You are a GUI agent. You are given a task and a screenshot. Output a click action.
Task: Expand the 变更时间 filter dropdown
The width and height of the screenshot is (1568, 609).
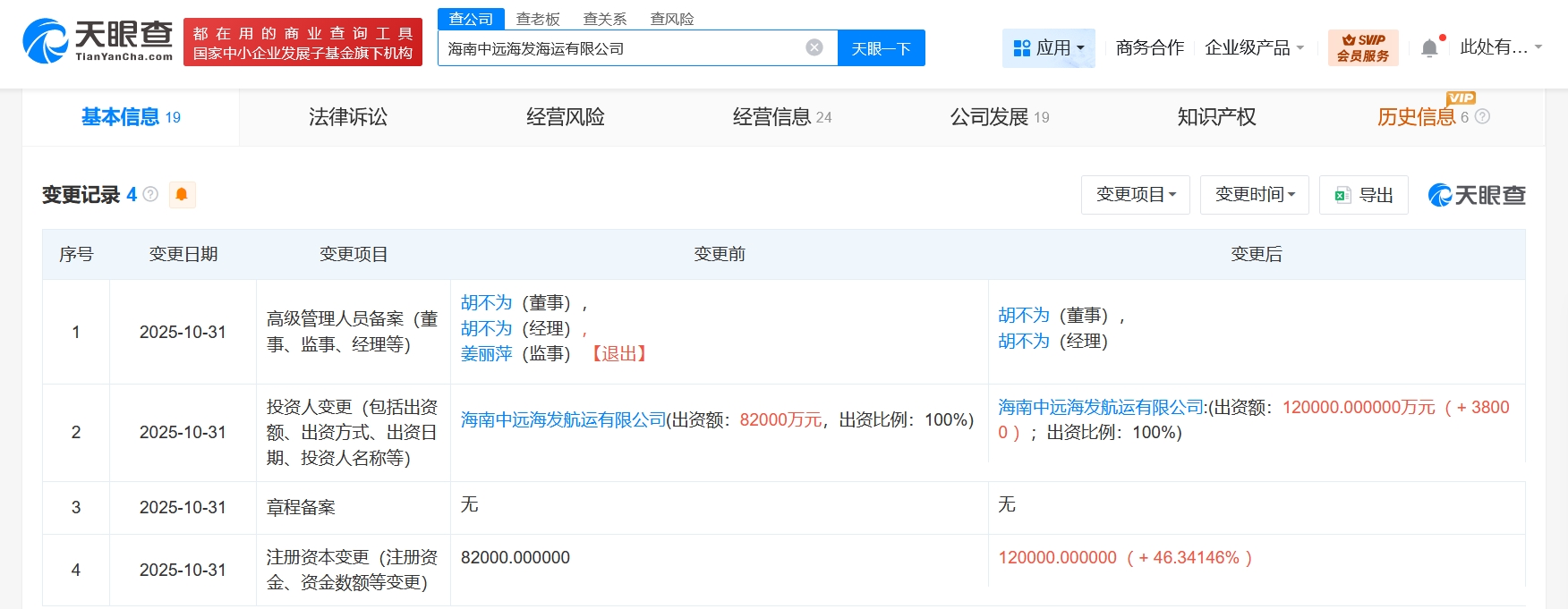click(x=1254, y=195)
